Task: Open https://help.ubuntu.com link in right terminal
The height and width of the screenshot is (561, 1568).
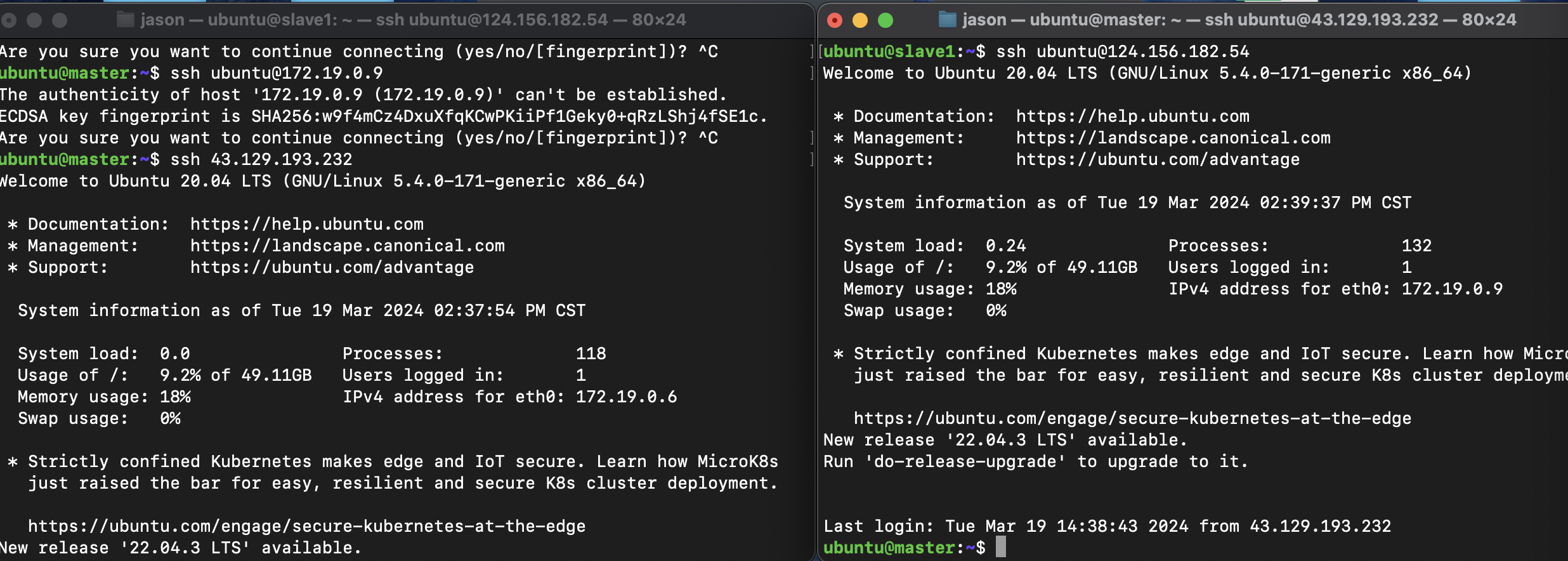Action: (1133, 116)
